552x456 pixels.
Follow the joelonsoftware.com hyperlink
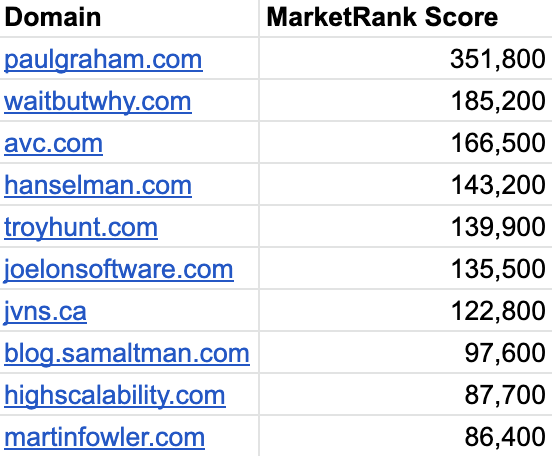119,269
